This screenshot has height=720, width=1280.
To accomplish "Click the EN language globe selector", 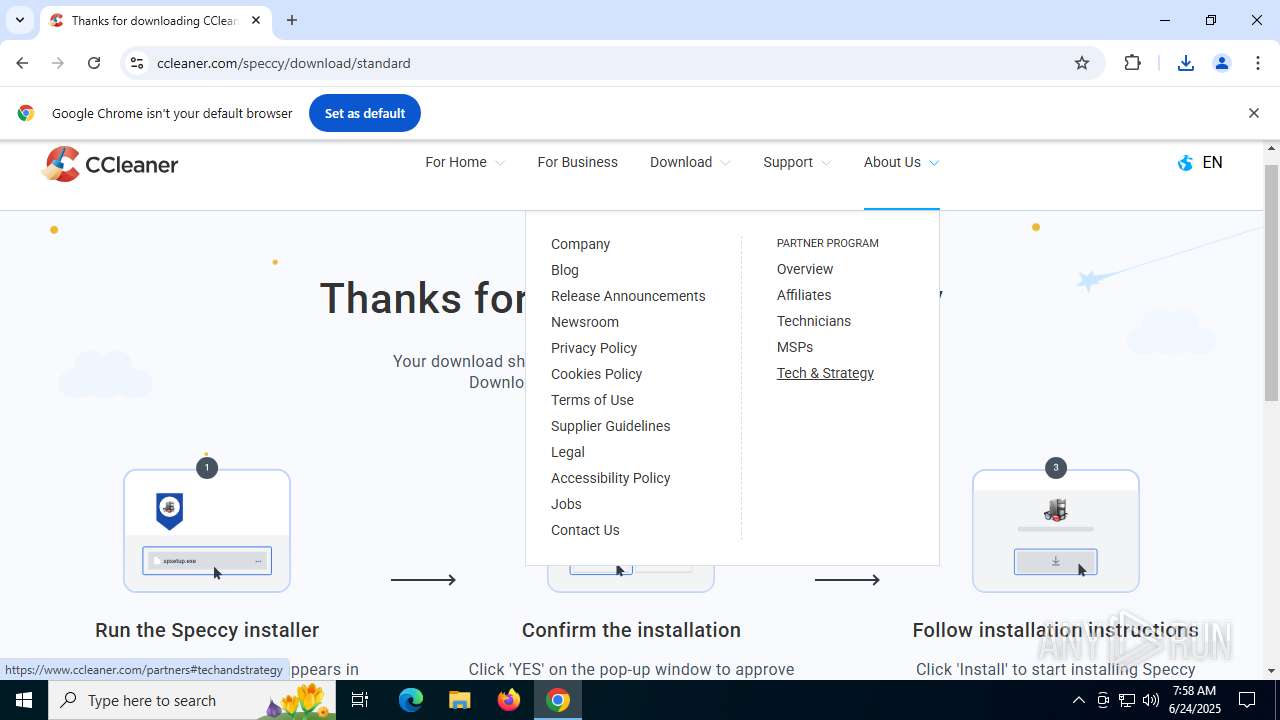I will click(x=1200, y=163).
